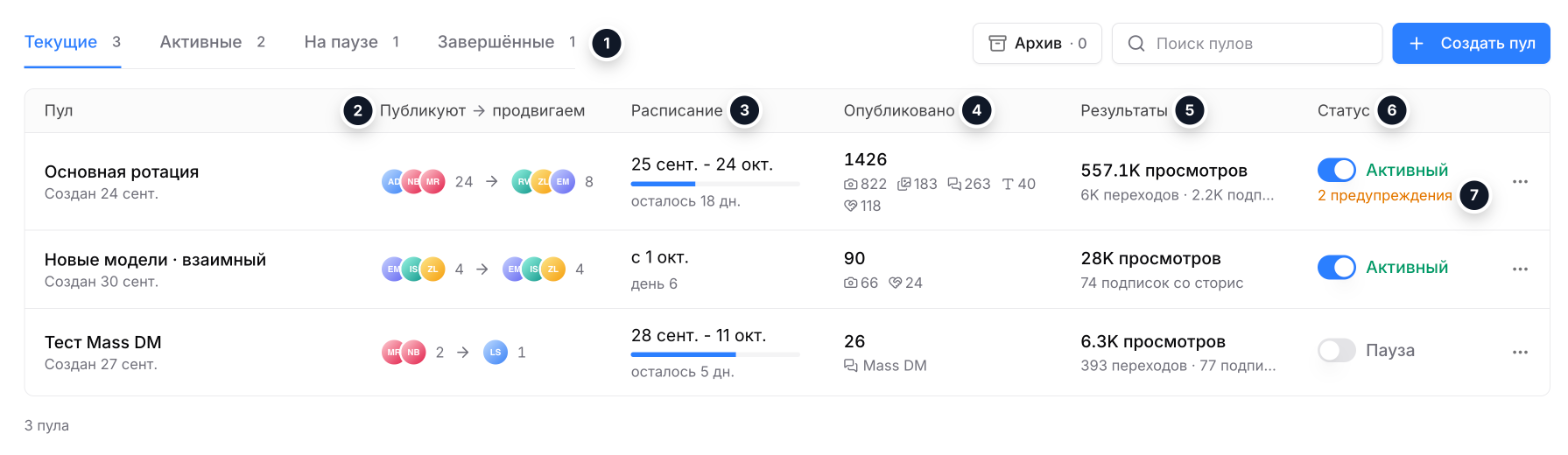1568x455 pixels.
Task: Click the ZL avatar right of the arrow in Новые модели
Action: [x=553, y=269]
